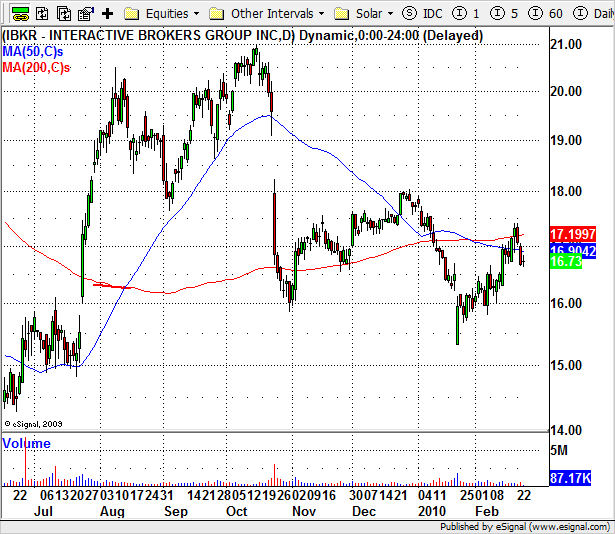This screenshot has height=534, width=615.
Task: Click the 21.00 price axis label
Action: 566,44
